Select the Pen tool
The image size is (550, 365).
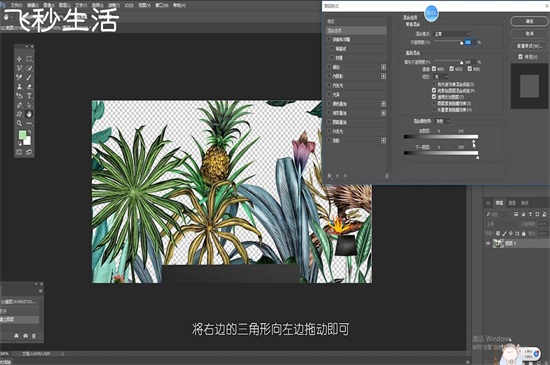(x=19, y=105)
